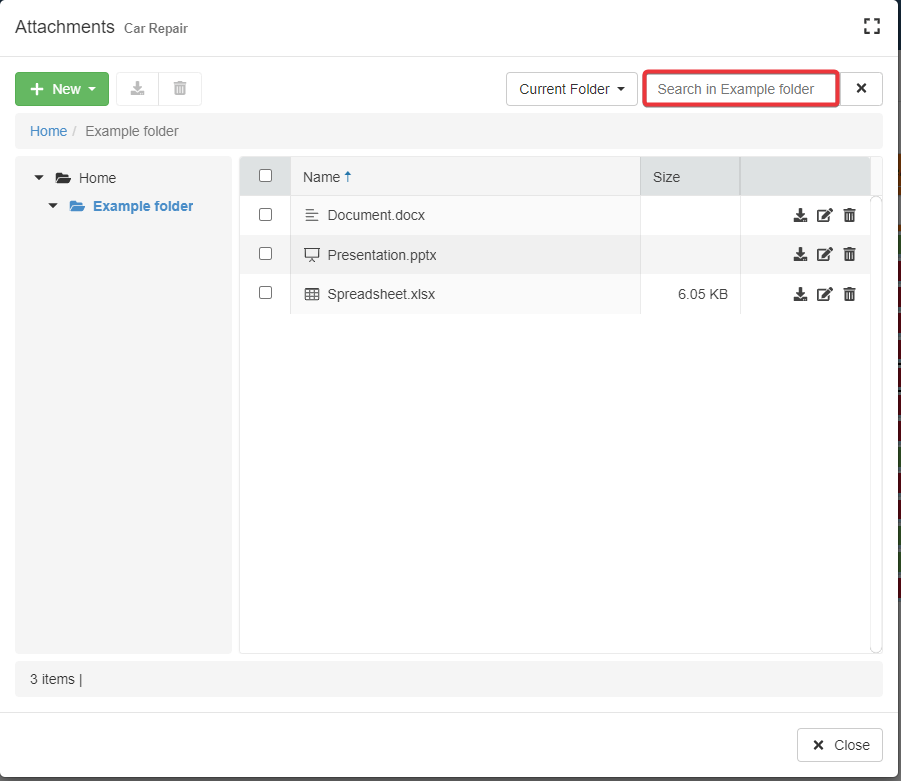Click the toolbar delete selected button
The image size is (901, 781).
180,89
